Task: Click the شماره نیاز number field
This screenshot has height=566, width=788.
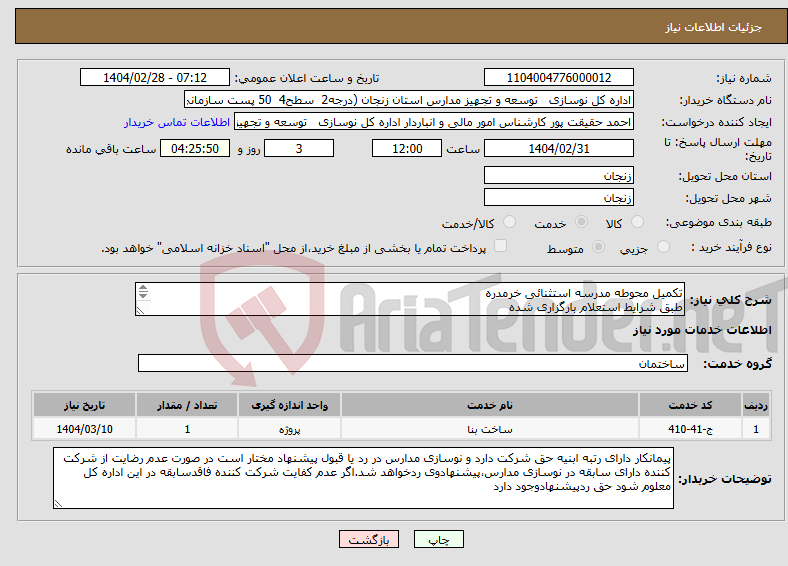Action: tap(558, 77)
